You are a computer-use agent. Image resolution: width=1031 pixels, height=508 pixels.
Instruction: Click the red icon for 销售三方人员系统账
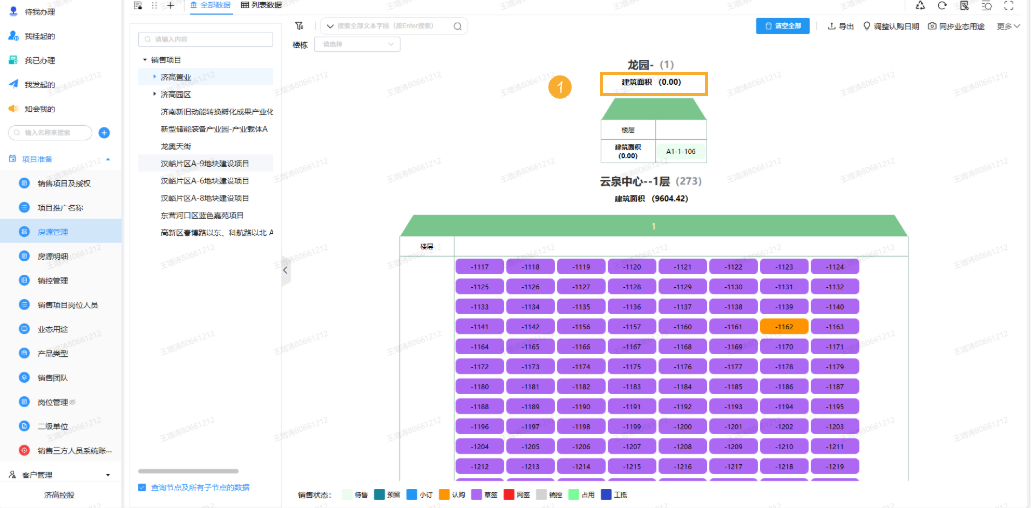pyautogui.click(x=24, y=451)
